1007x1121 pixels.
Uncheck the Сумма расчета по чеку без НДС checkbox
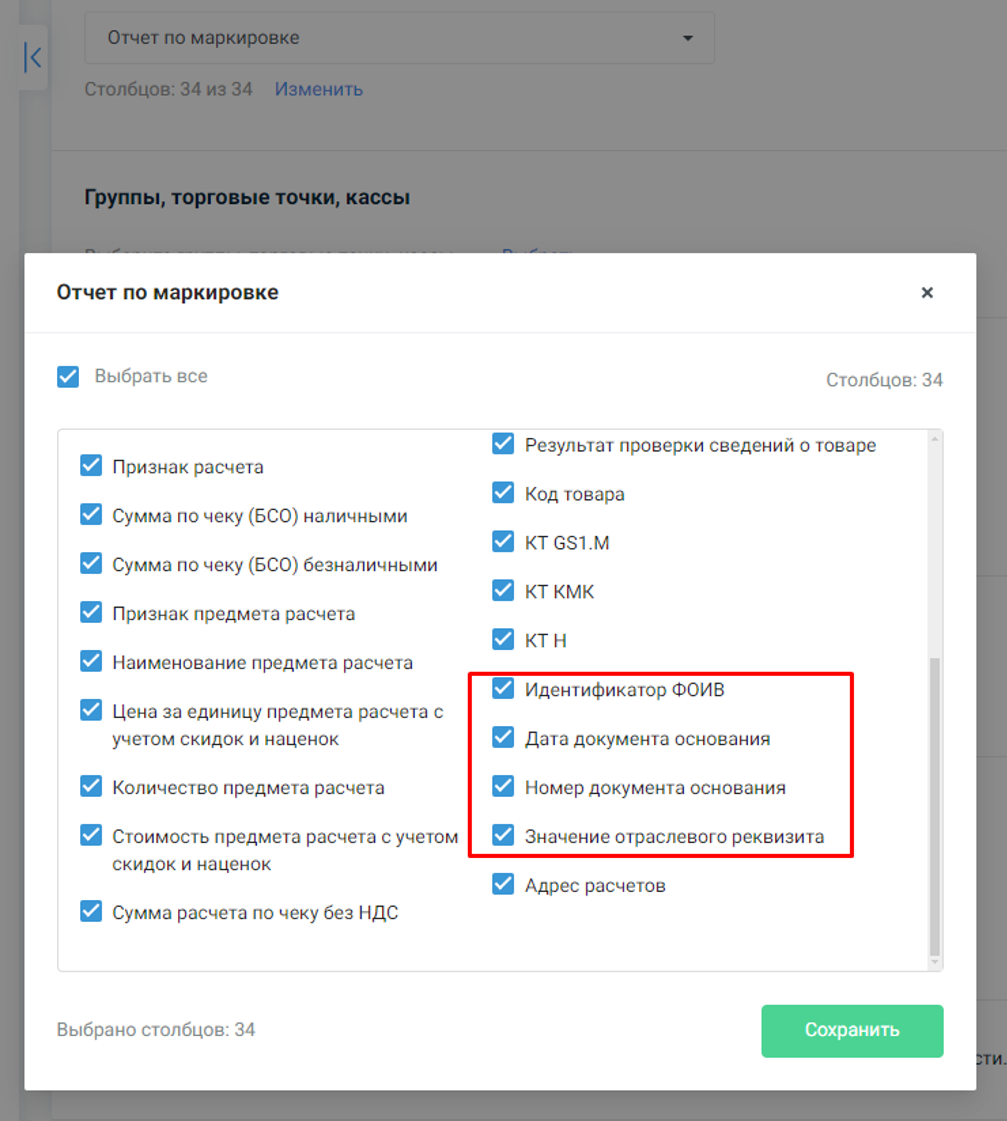click(x=91, y=912)
